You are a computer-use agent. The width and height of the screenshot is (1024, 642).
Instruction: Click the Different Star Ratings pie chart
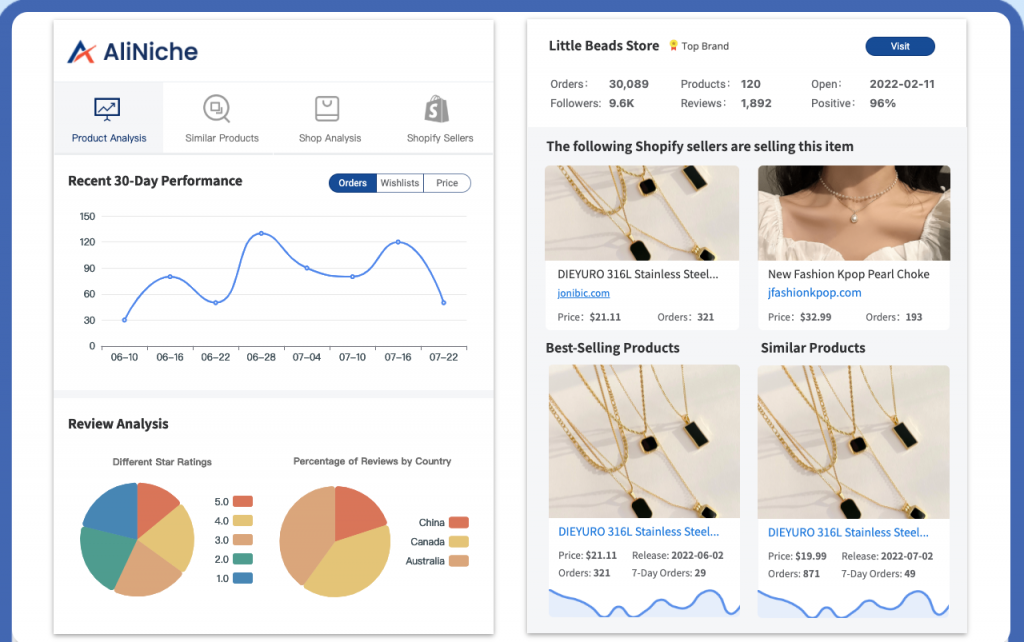[137, 539]
